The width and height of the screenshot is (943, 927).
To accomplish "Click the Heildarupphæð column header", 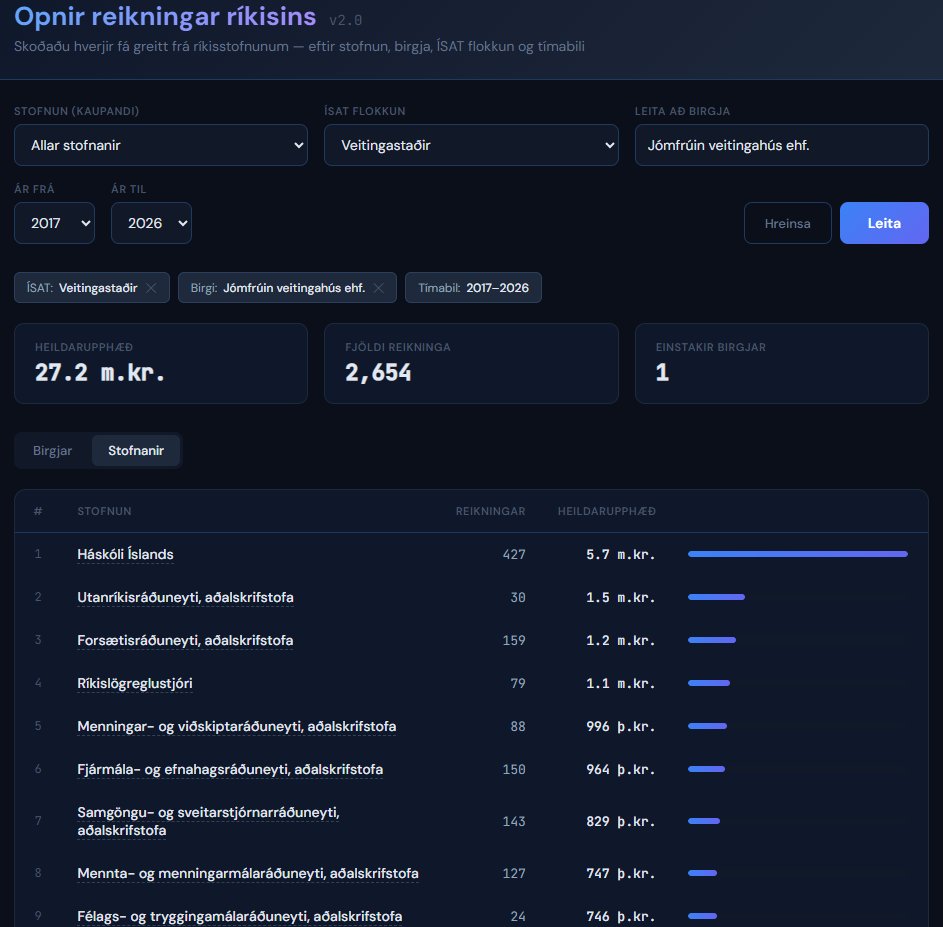I will pos(606,511).
